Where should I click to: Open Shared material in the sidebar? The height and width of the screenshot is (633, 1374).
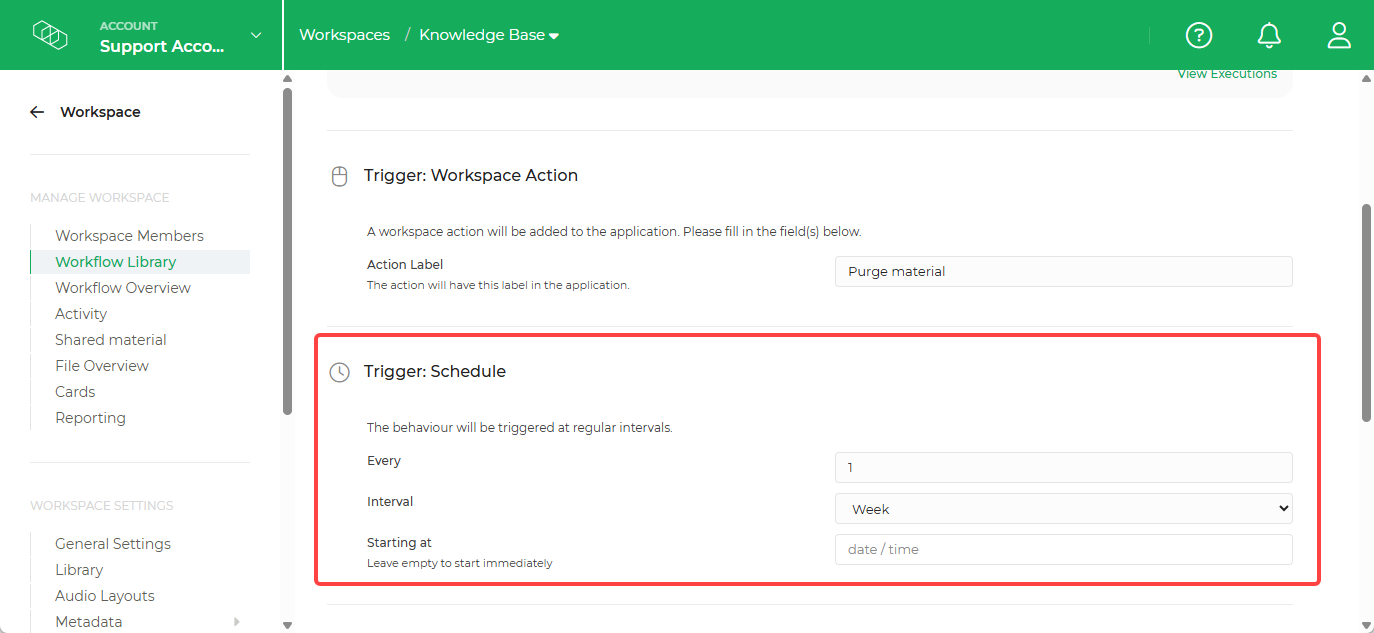[111, 340]
